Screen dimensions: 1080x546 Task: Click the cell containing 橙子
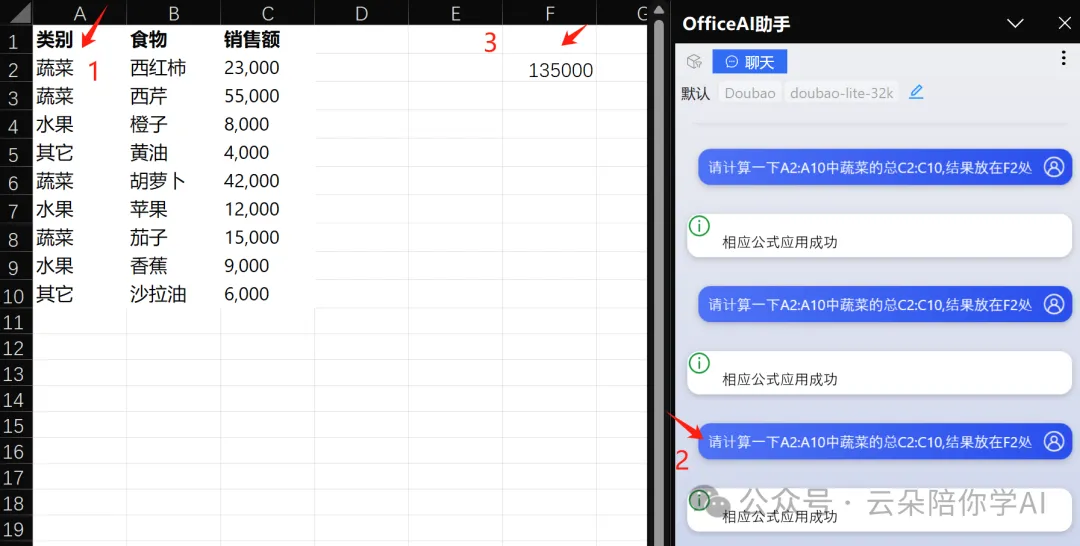pyautogui.click(x=174, y=125)
